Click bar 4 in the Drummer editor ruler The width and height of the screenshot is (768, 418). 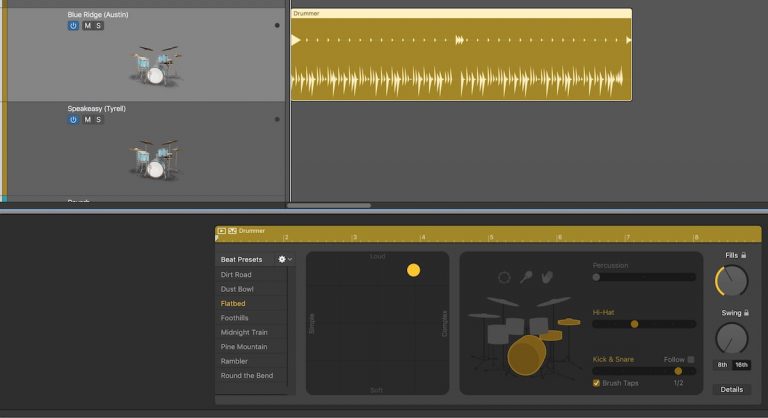point(423,237)
